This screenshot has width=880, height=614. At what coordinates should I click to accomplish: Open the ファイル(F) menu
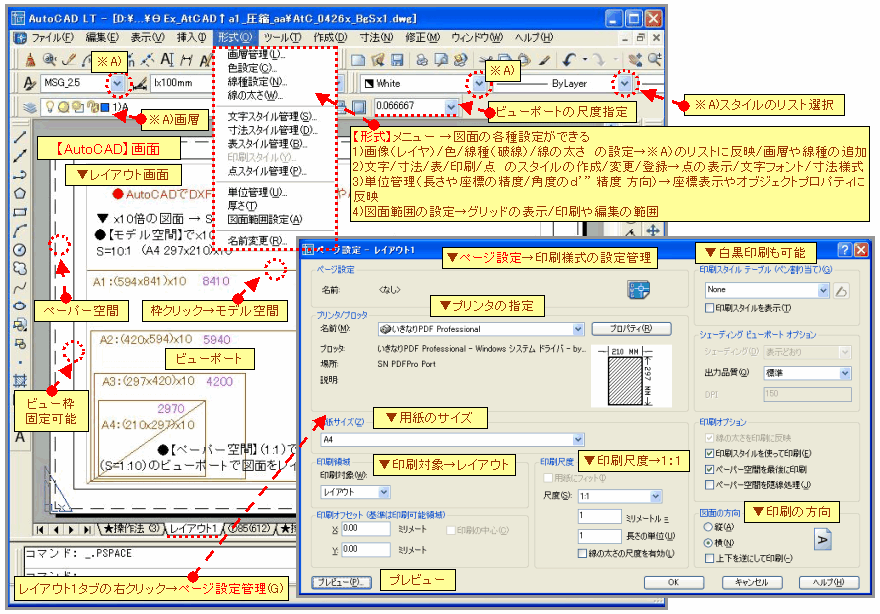(52, 38)
